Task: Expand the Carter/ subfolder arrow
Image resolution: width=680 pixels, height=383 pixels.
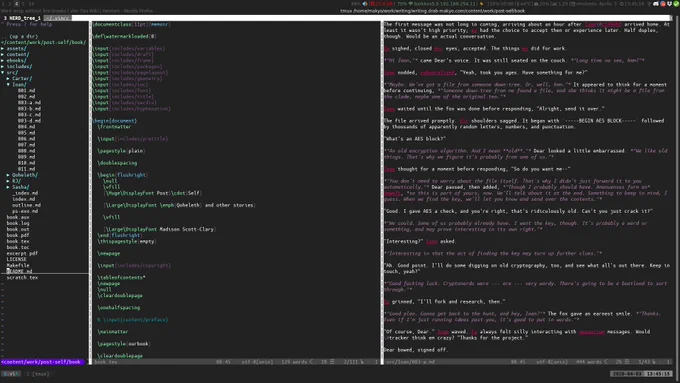Action: click(8, 79)
